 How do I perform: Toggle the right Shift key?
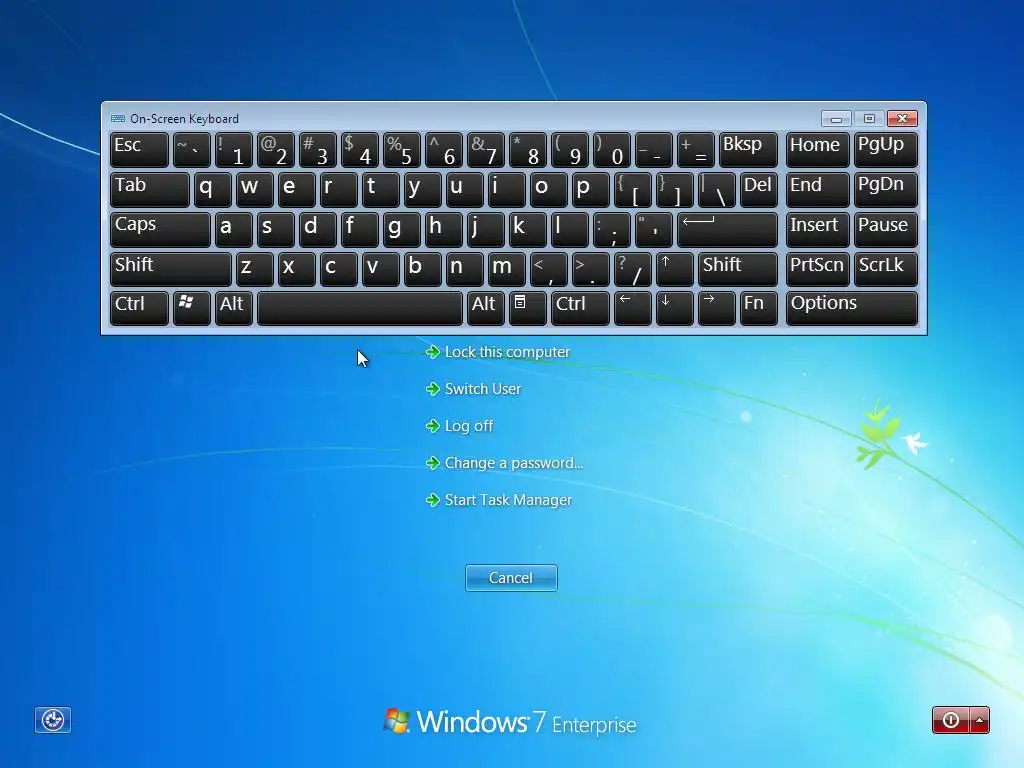(x=738, y=269)
